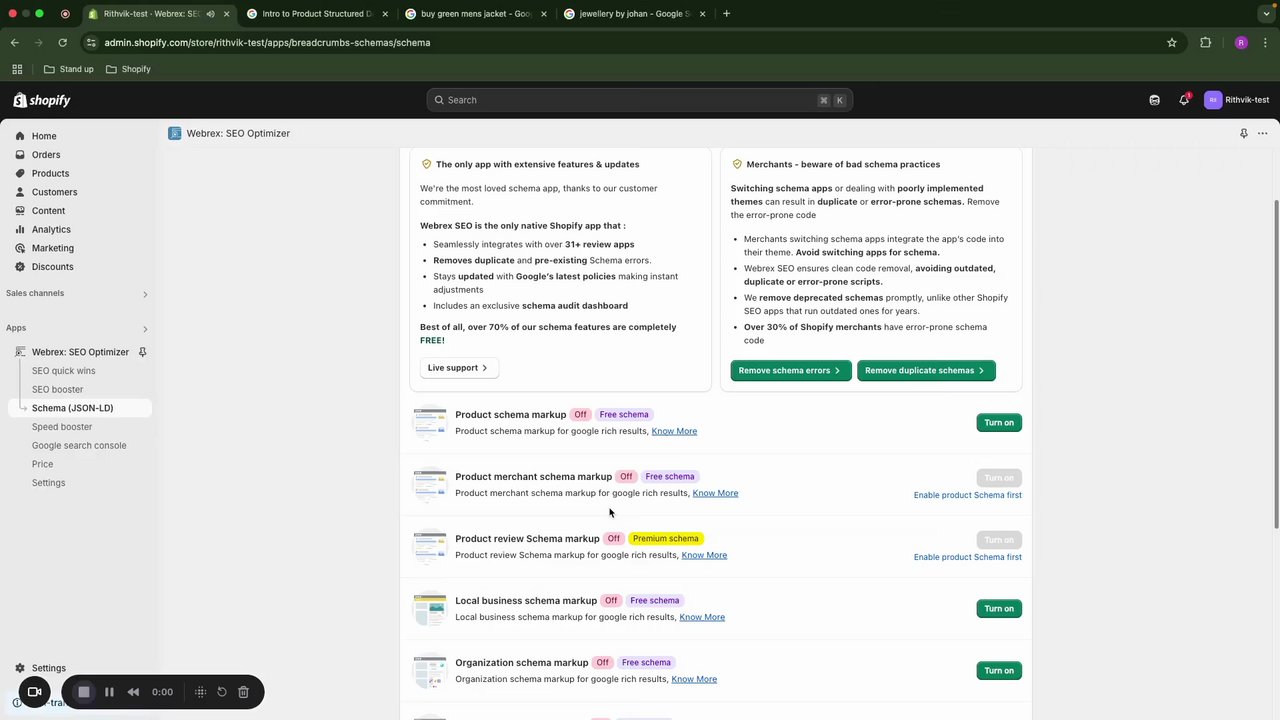Select Google search console in sidebar
Image resolution: width=1280 pixels, height=720 pixels.
(x=79, y=446)
